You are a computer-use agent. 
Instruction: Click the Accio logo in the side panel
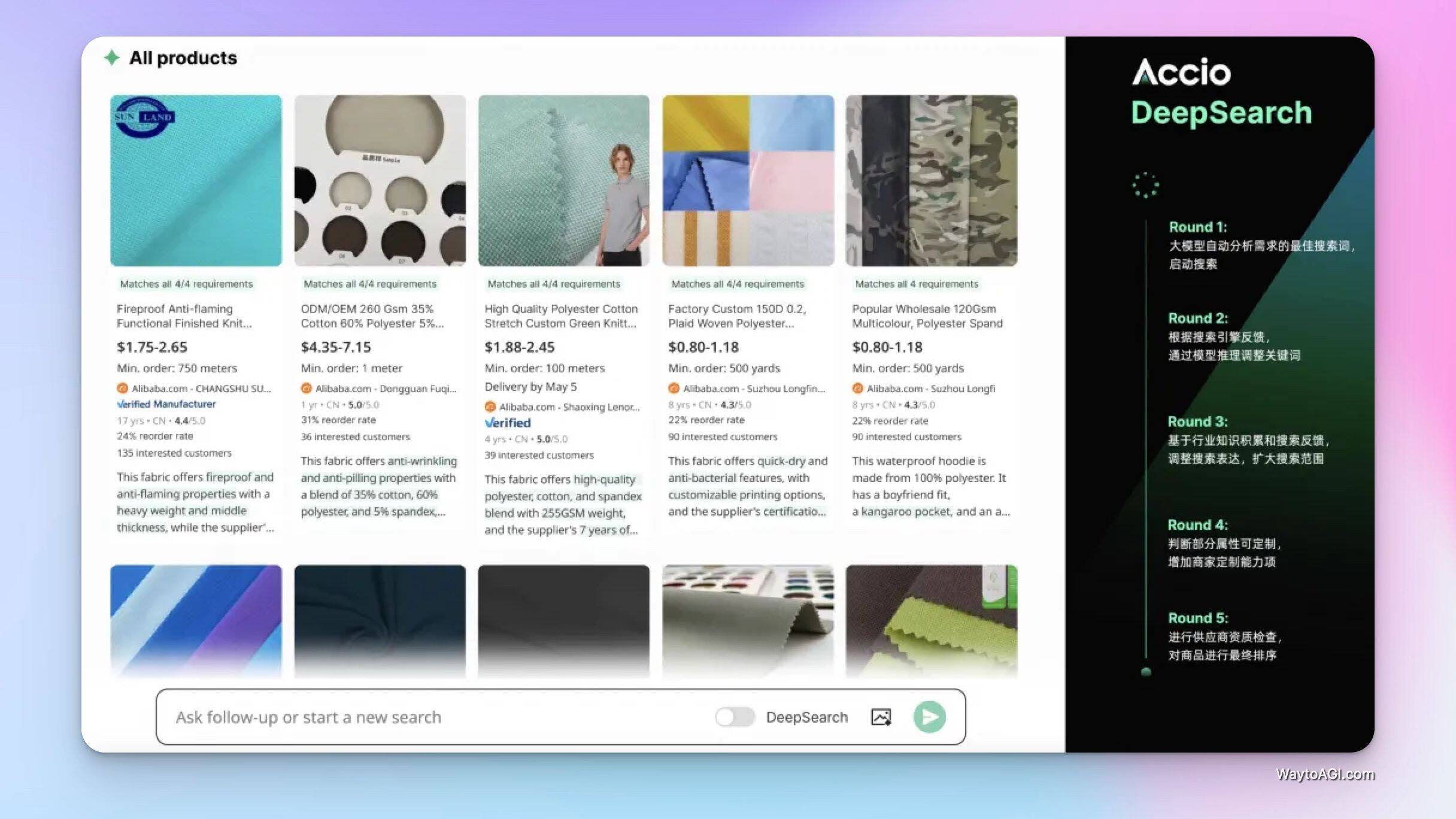[x=1181, y=72]
